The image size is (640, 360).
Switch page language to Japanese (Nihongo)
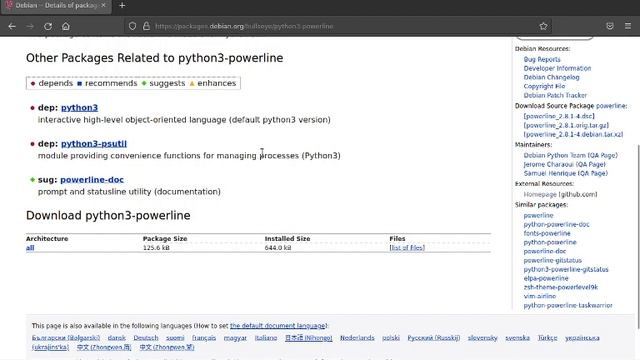(309, 338)
